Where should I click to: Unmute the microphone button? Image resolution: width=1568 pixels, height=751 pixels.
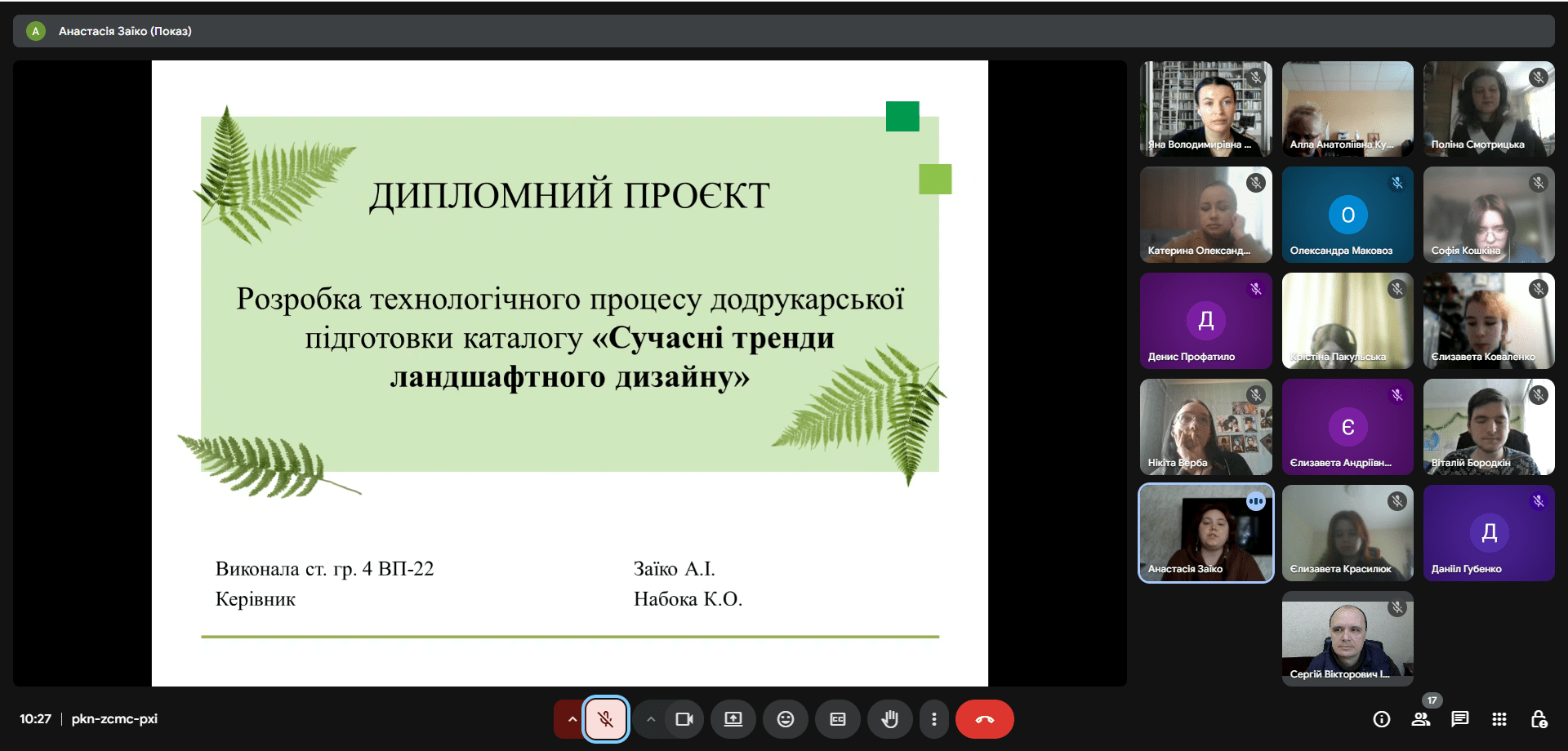tap(605, 719)
